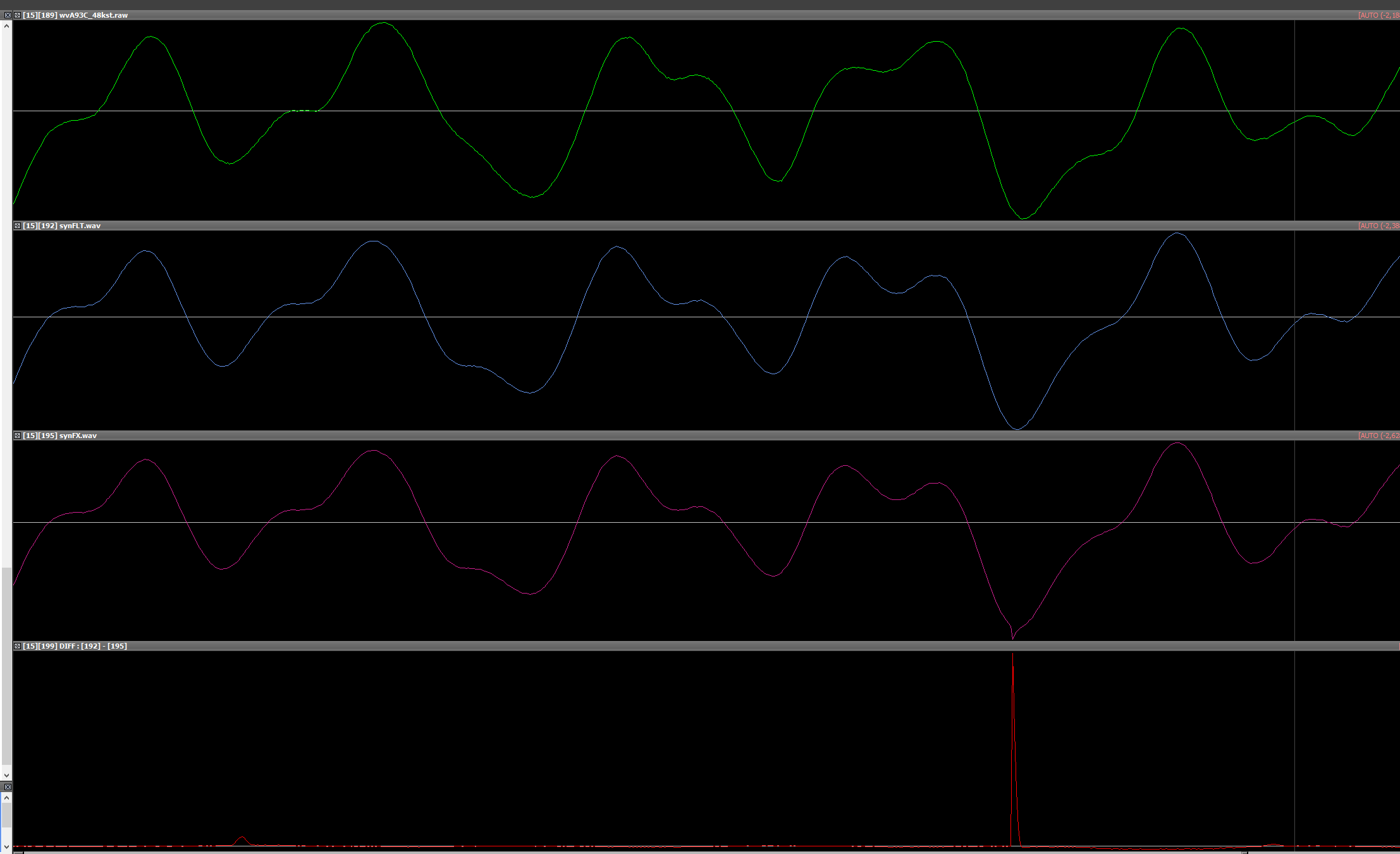
Task: Click the main vertical scrollbar thumb
Action: [x=6, y=665]
